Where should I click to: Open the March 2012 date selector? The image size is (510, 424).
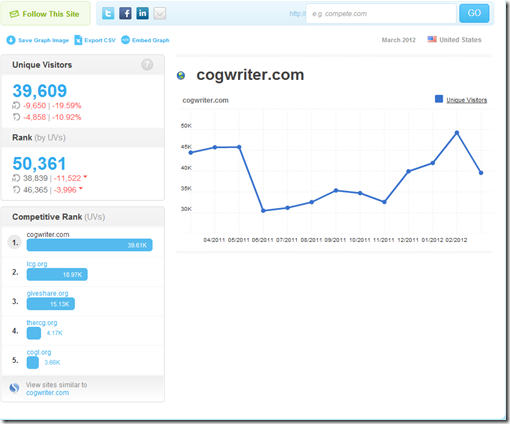pyautogui.click(x=399, y=40)
